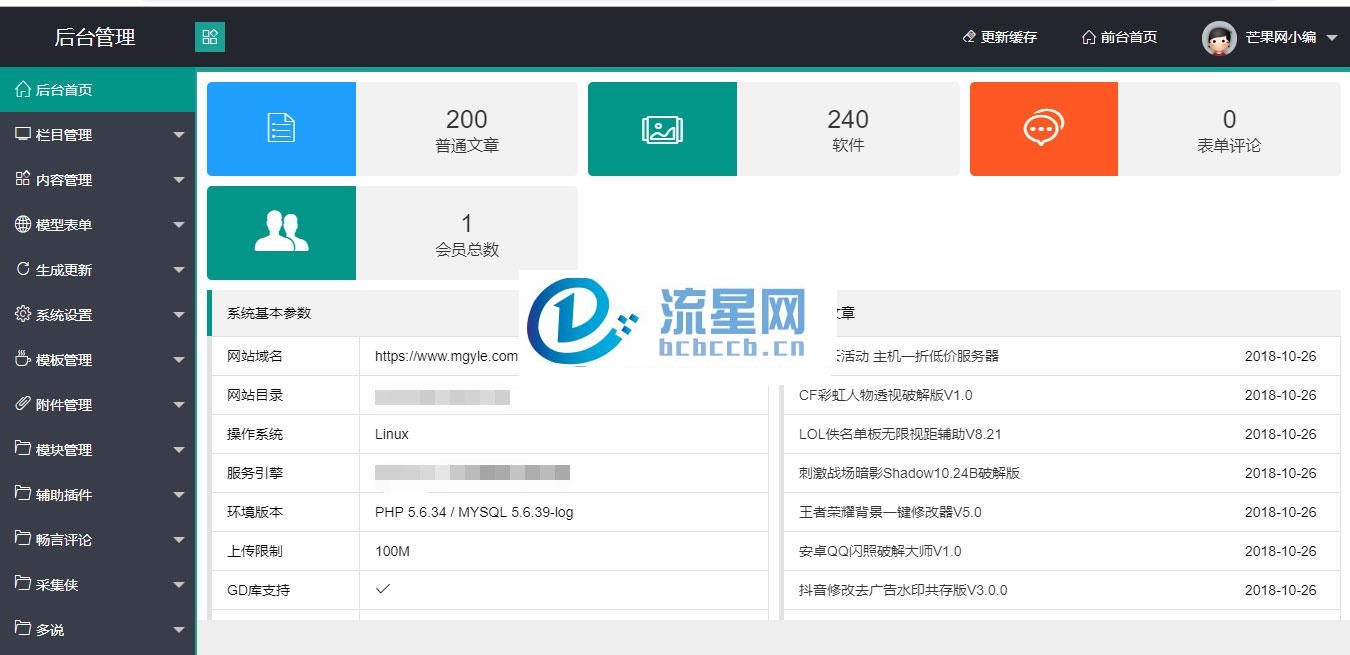1350x655 pixels.
Task: Click the grid icon beside 内容管理
Action: (23, 179)
